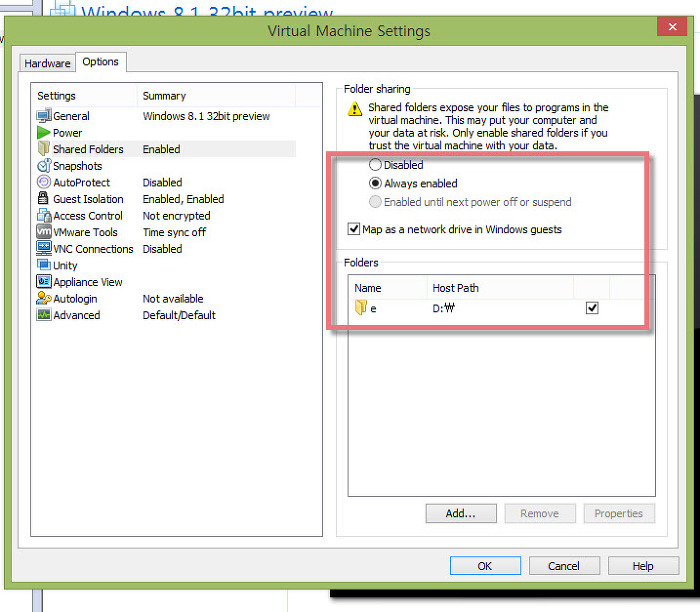The width and height of the screenshot is (700, 612).
Task: Select the Advanced settings row
Action: [77, 315]
